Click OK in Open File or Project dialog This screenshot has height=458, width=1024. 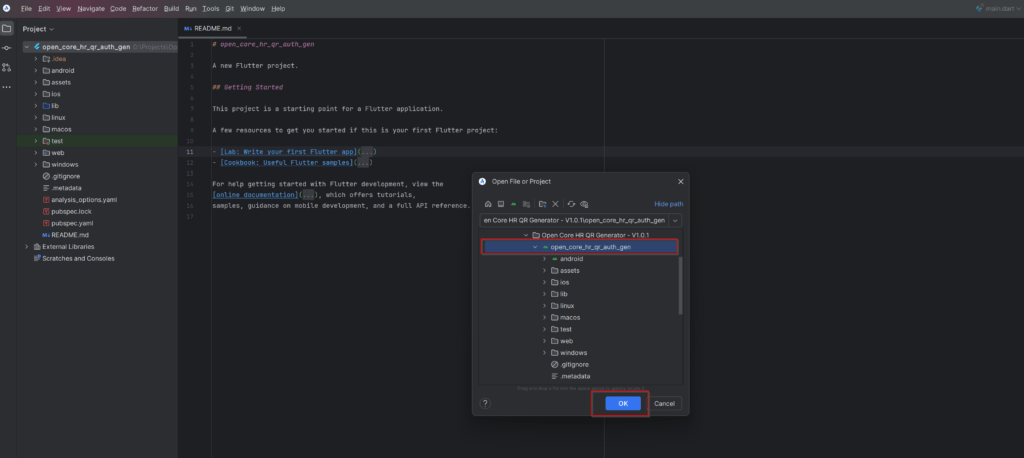point(622,403)
